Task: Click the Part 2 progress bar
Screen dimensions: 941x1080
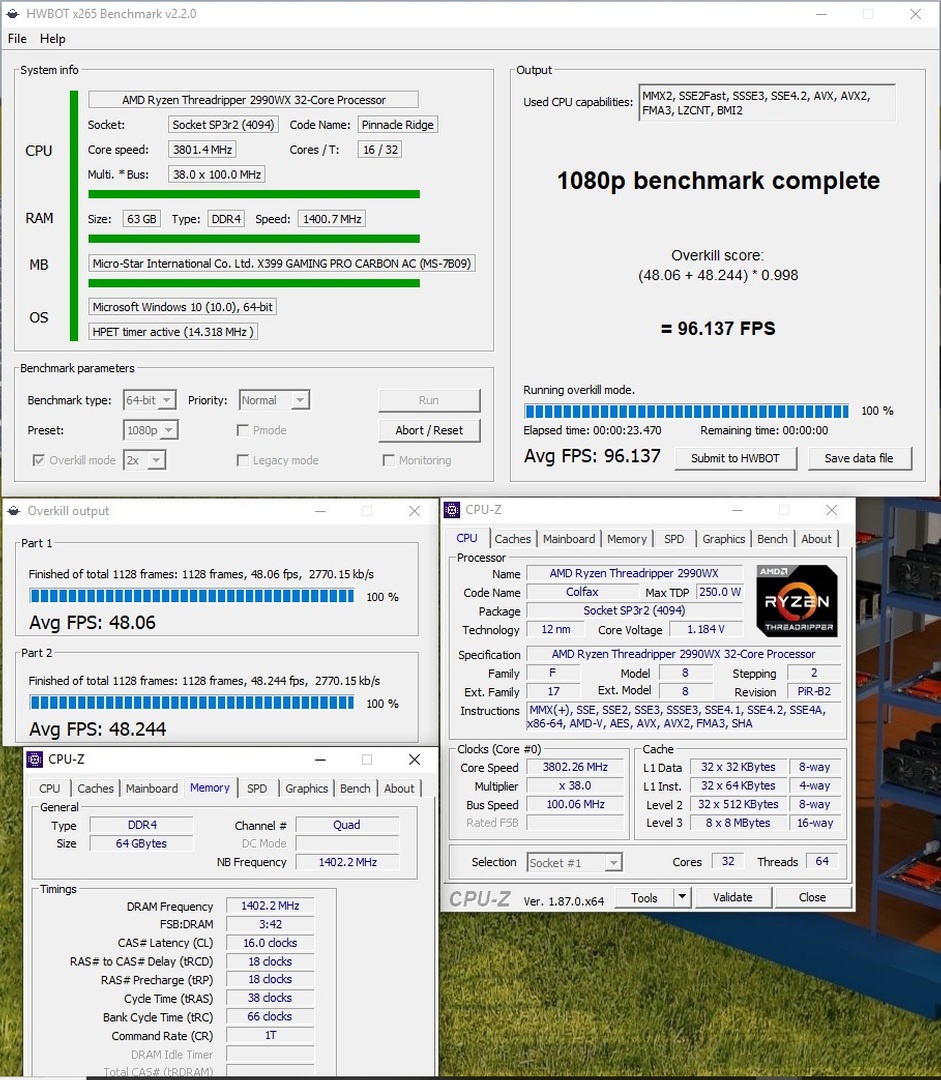Action: (x=192, y=703)
